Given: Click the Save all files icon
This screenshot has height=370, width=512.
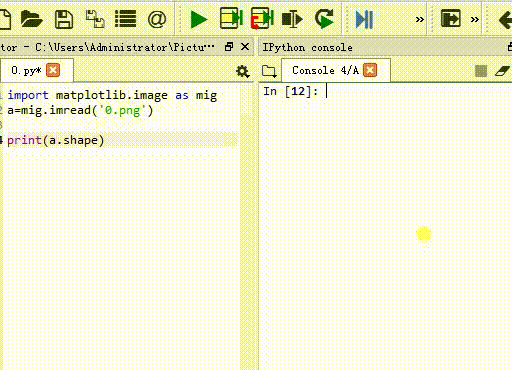Looking at the screenshot, I should click(95, 19).
